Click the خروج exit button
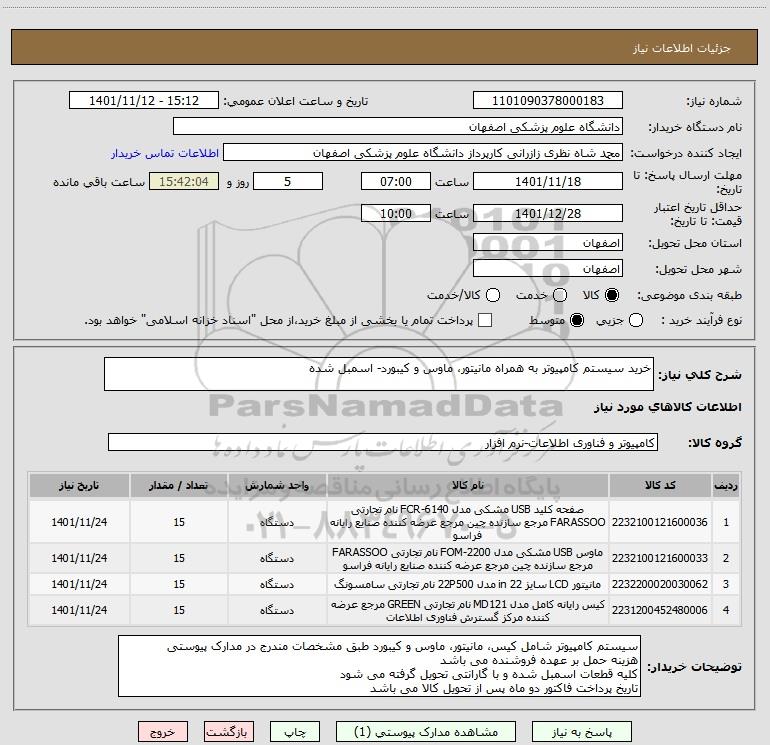Screen dimensions: 770x745 pyautogui.click(x=163, y=732)
